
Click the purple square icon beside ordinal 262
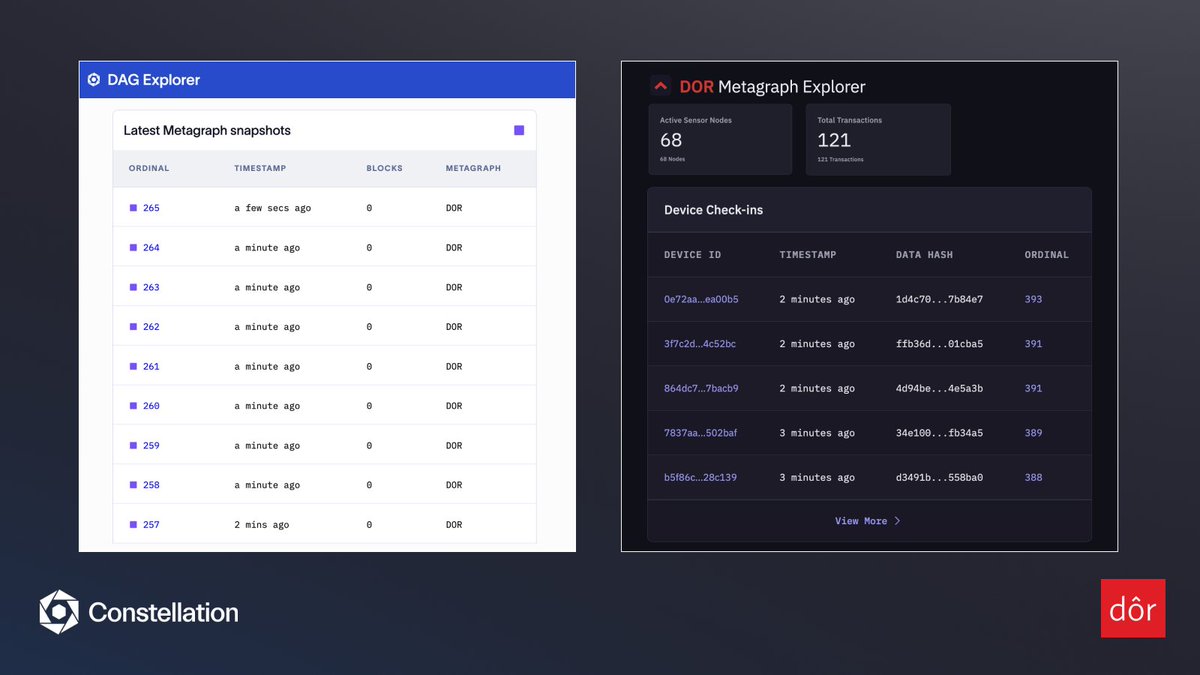[133, 327]
